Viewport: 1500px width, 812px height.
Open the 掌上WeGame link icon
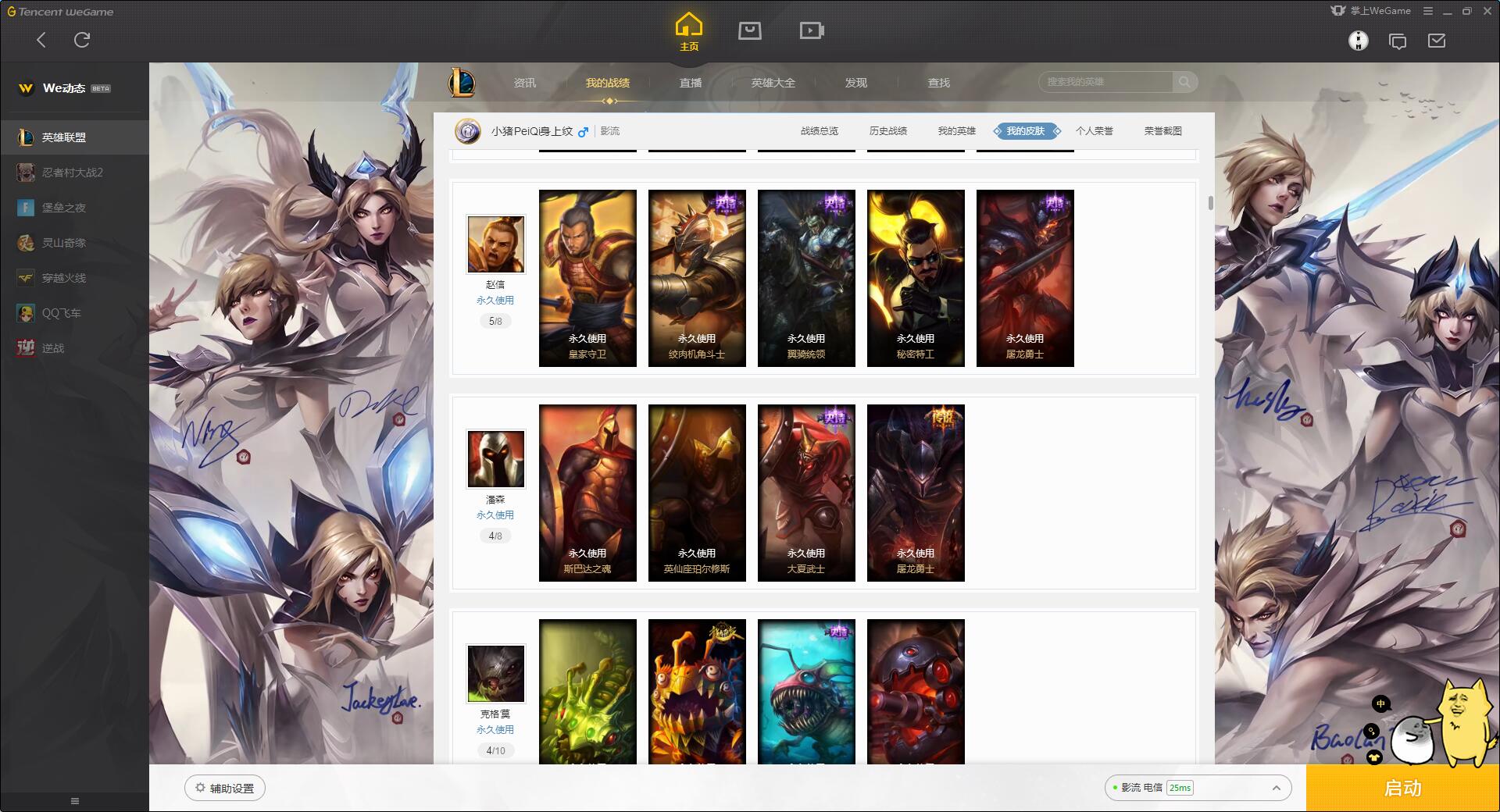(1371, 11)
